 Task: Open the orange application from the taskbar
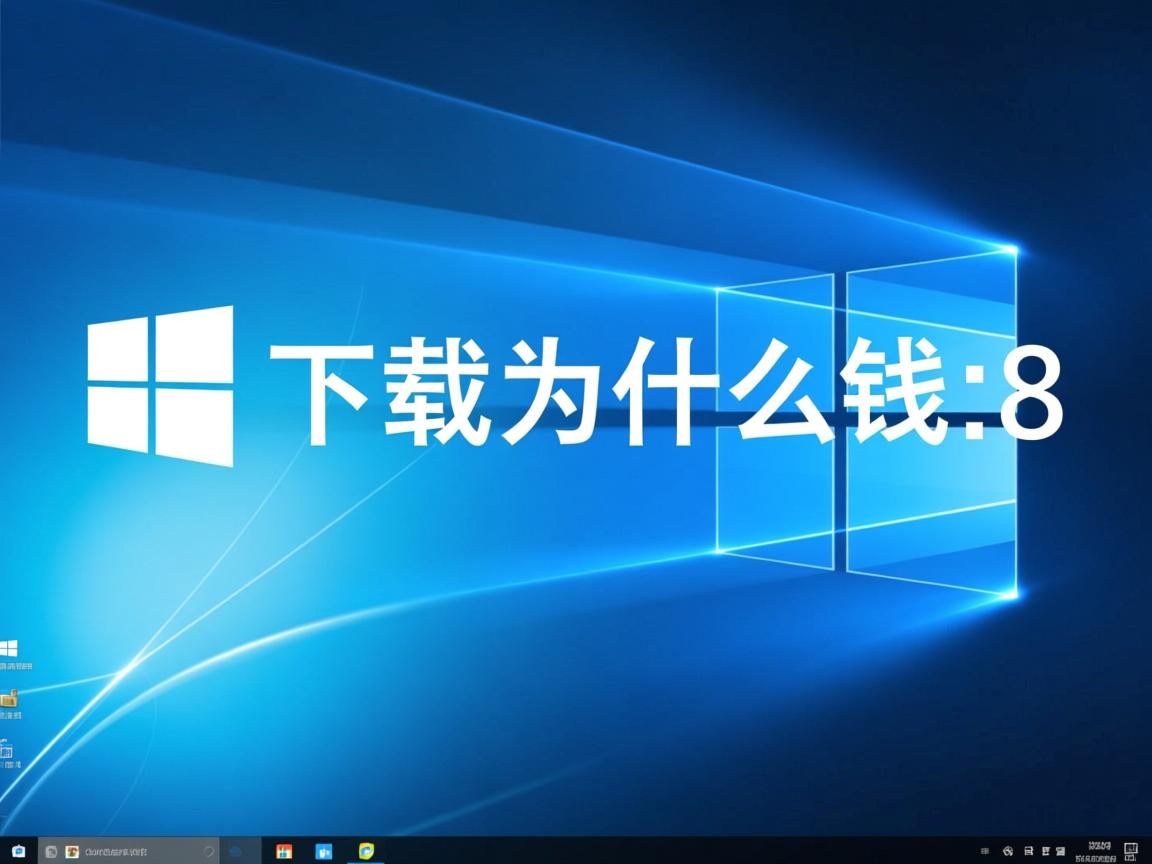coord(284,851)
